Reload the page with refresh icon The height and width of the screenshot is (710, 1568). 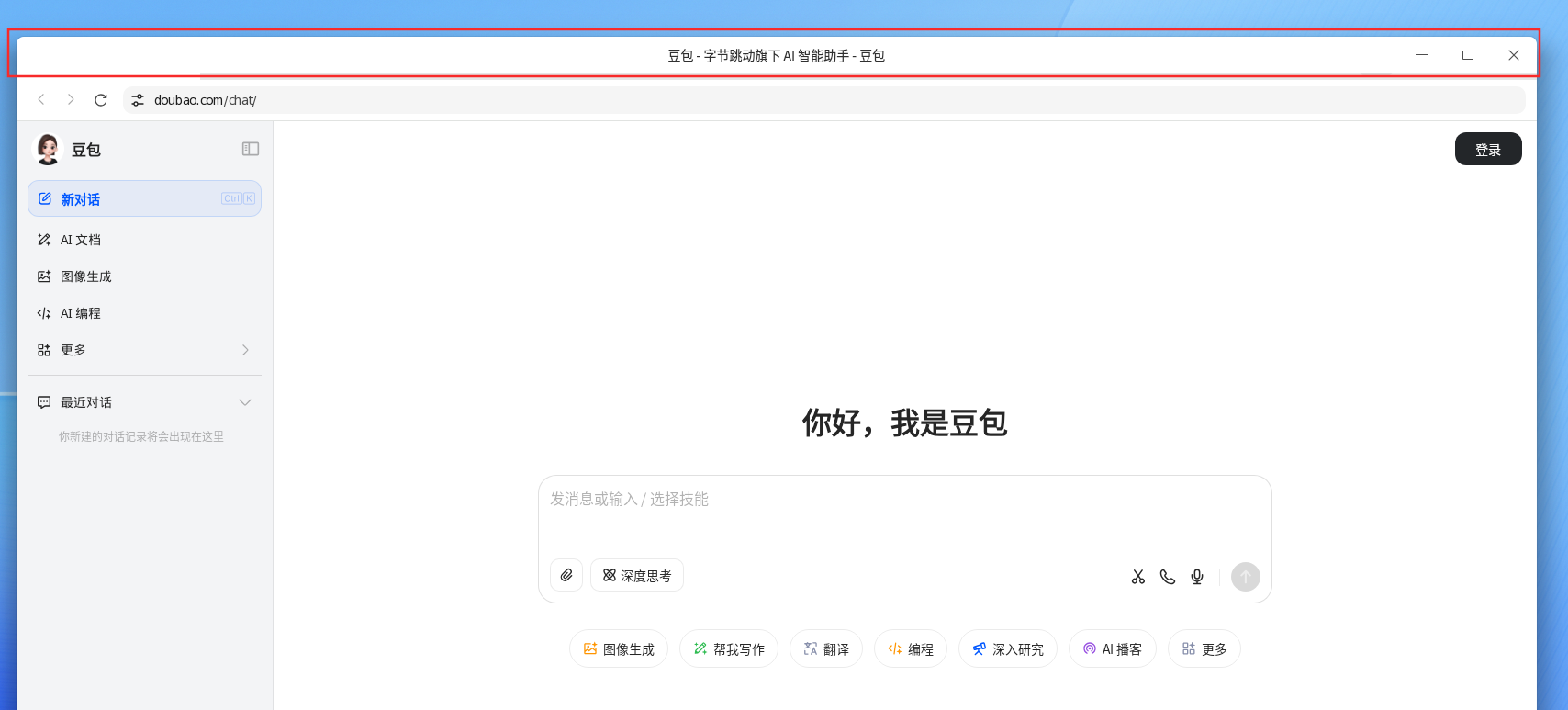(x=101, y=99)
